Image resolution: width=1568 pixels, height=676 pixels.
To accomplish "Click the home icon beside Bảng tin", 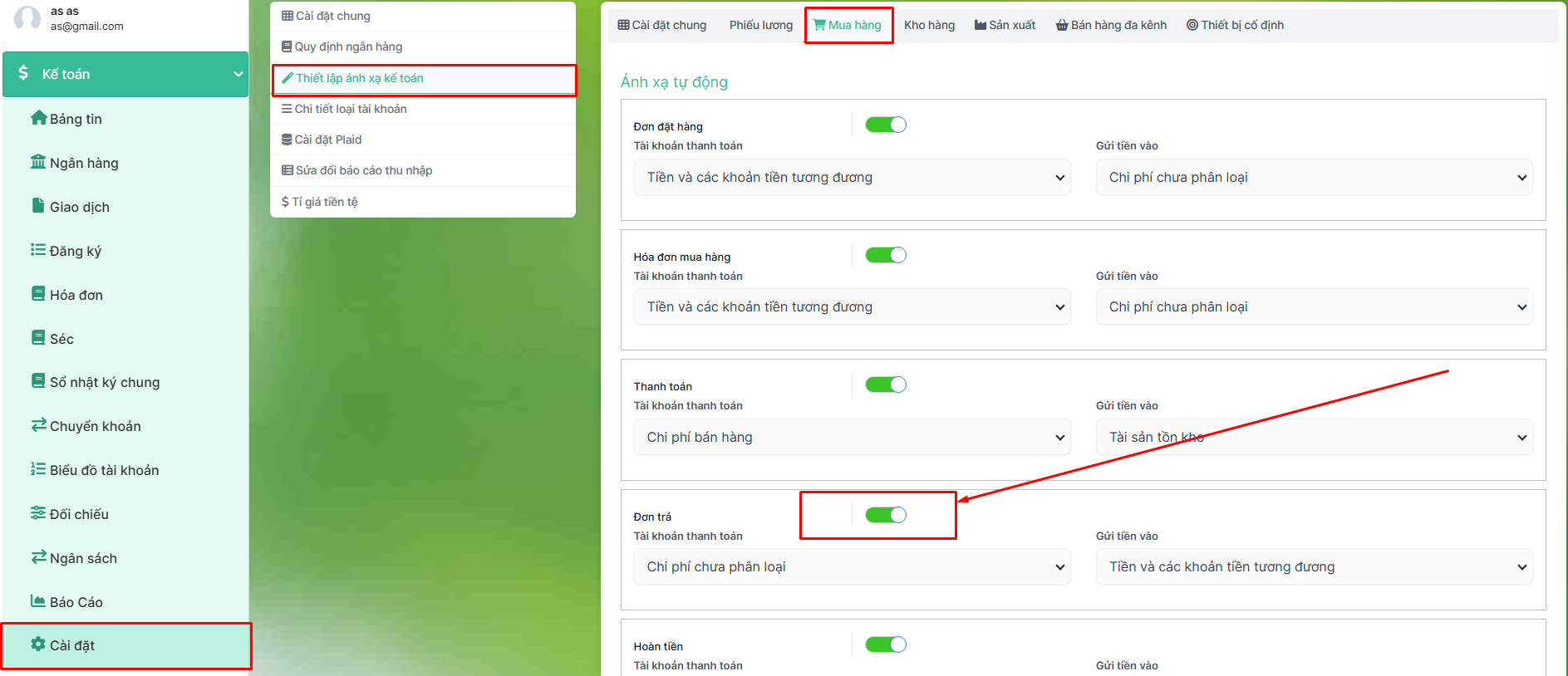I will click(x=38, y=118).
